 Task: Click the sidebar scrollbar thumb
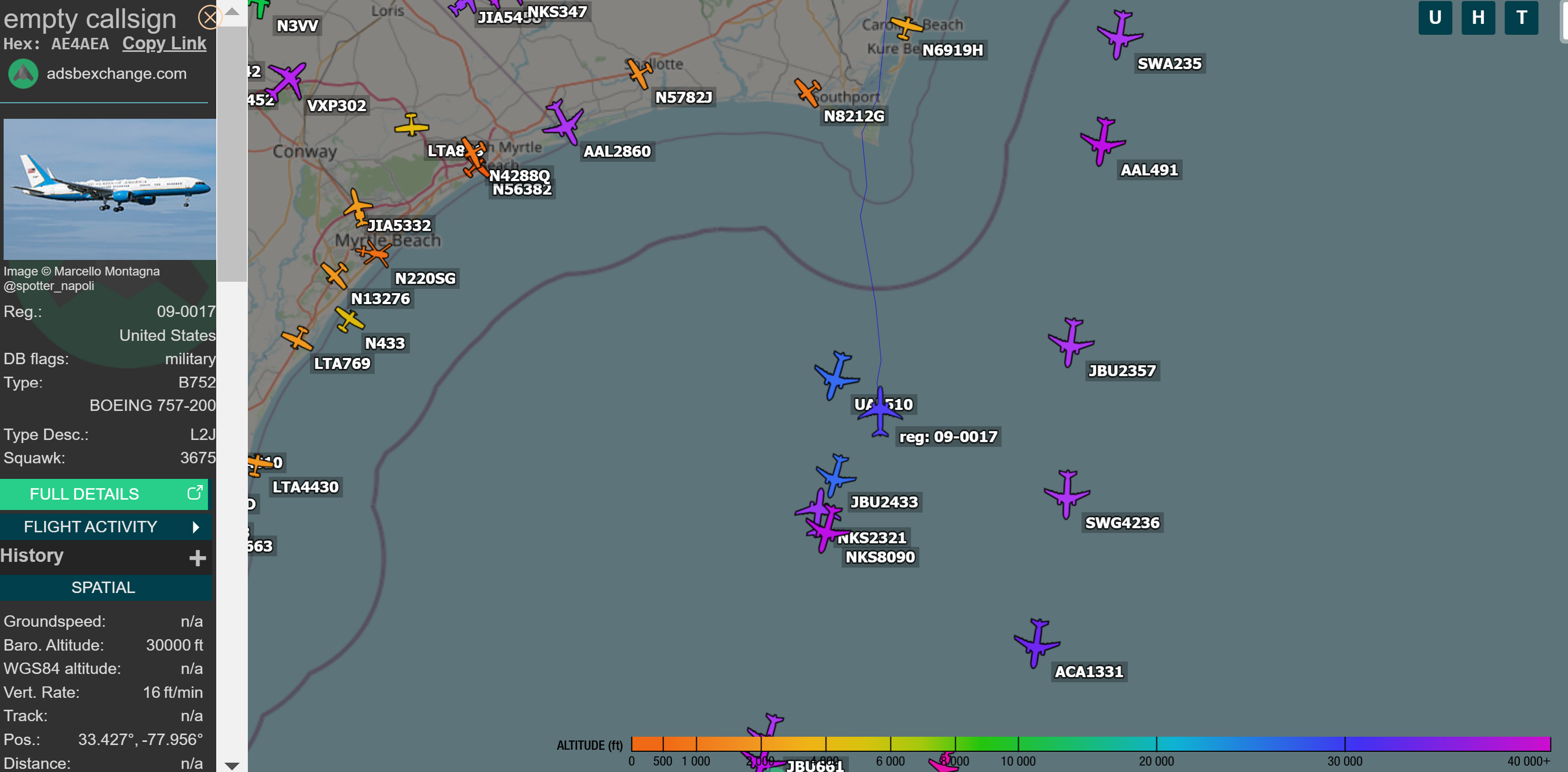click(x=232, y=154)
